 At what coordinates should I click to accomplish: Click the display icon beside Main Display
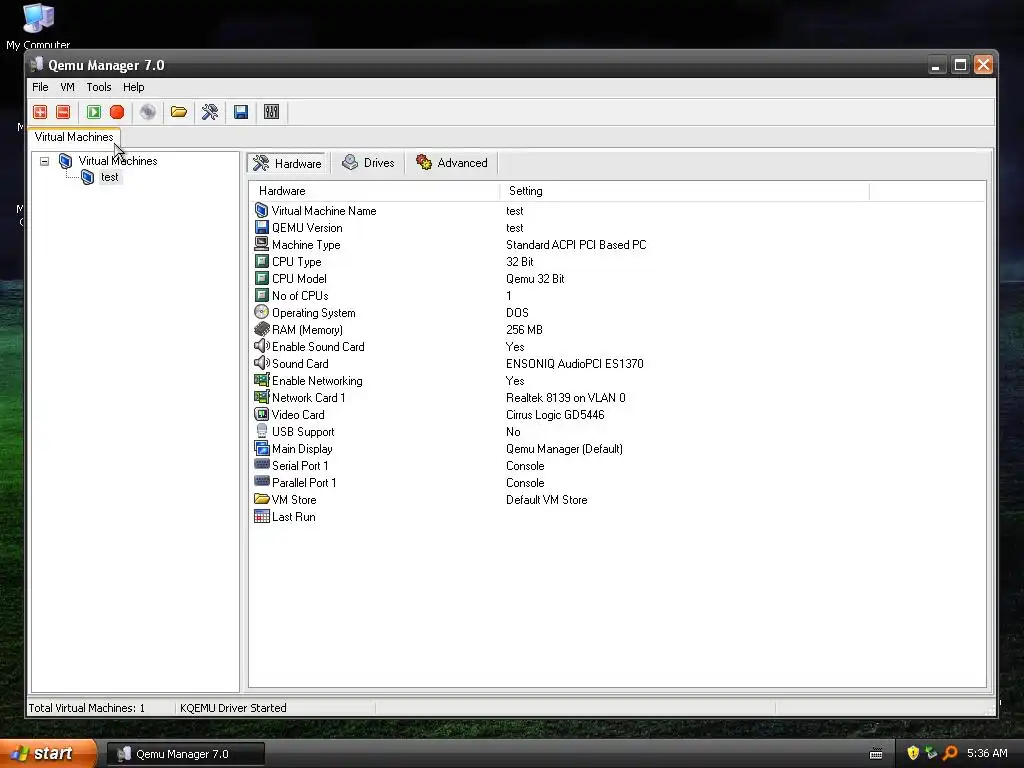[x=262, y=448]
